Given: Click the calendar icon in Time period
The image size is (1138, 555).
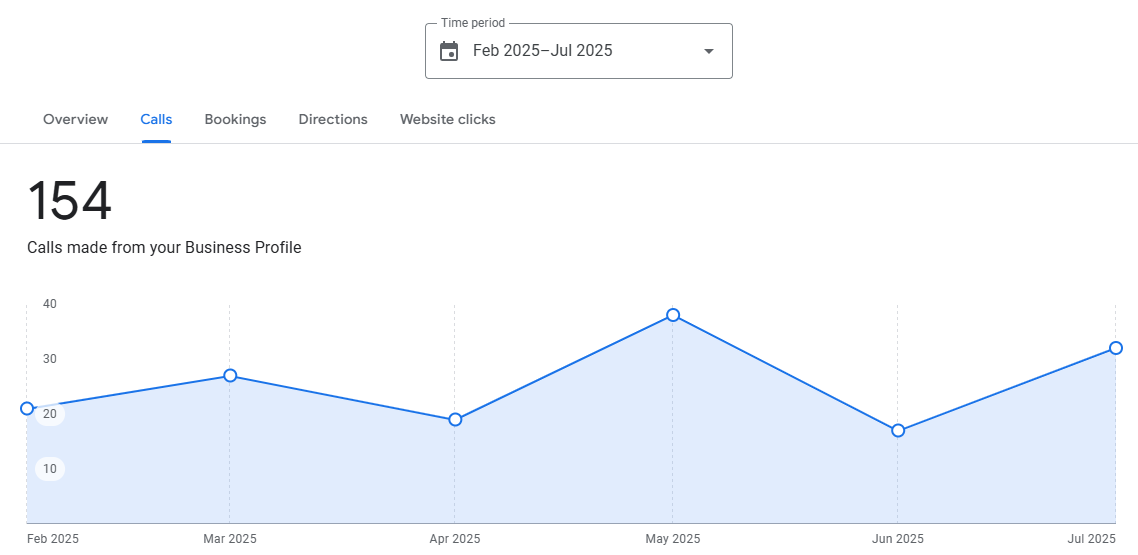Looking at the screenshot, I should pyautogui.click(x=449, y=51).
